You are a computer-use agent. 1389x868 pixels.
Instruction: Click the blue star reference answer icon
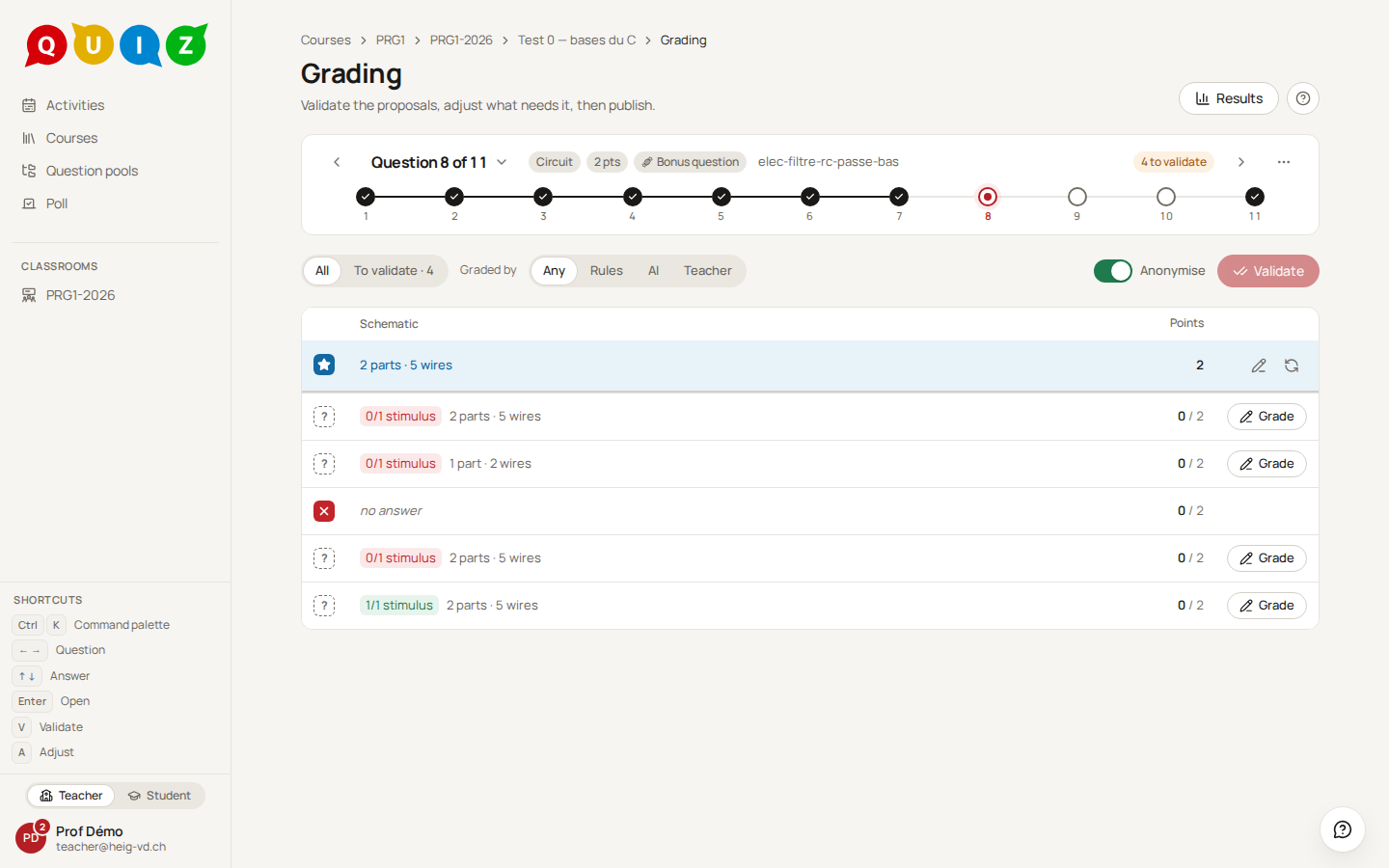tap(324, 365)
